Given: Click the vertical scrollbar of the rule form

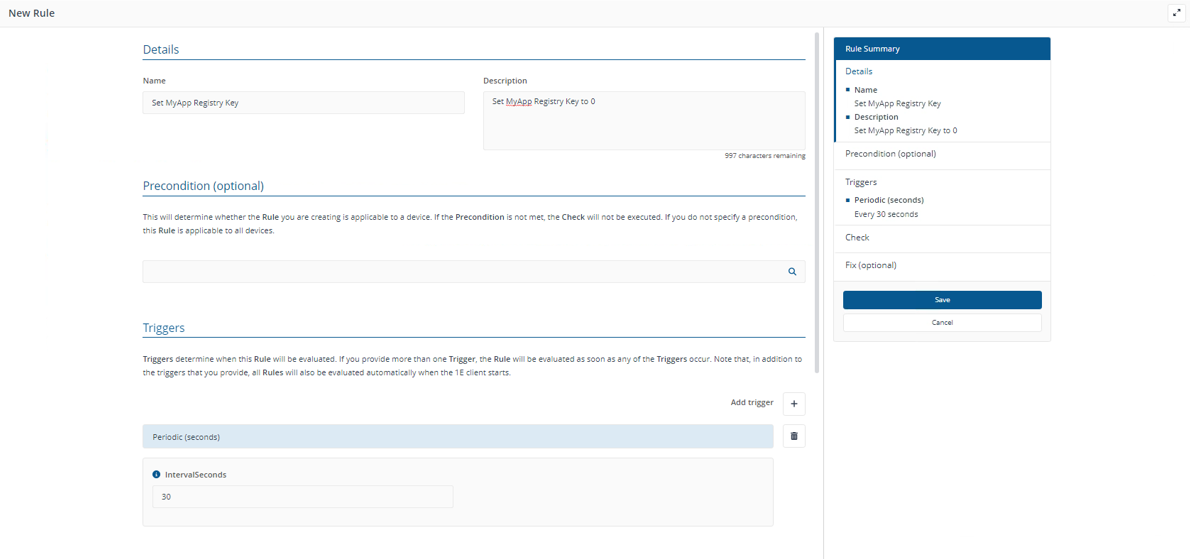Looking at the screenshot, I should [x=817, y=200].
